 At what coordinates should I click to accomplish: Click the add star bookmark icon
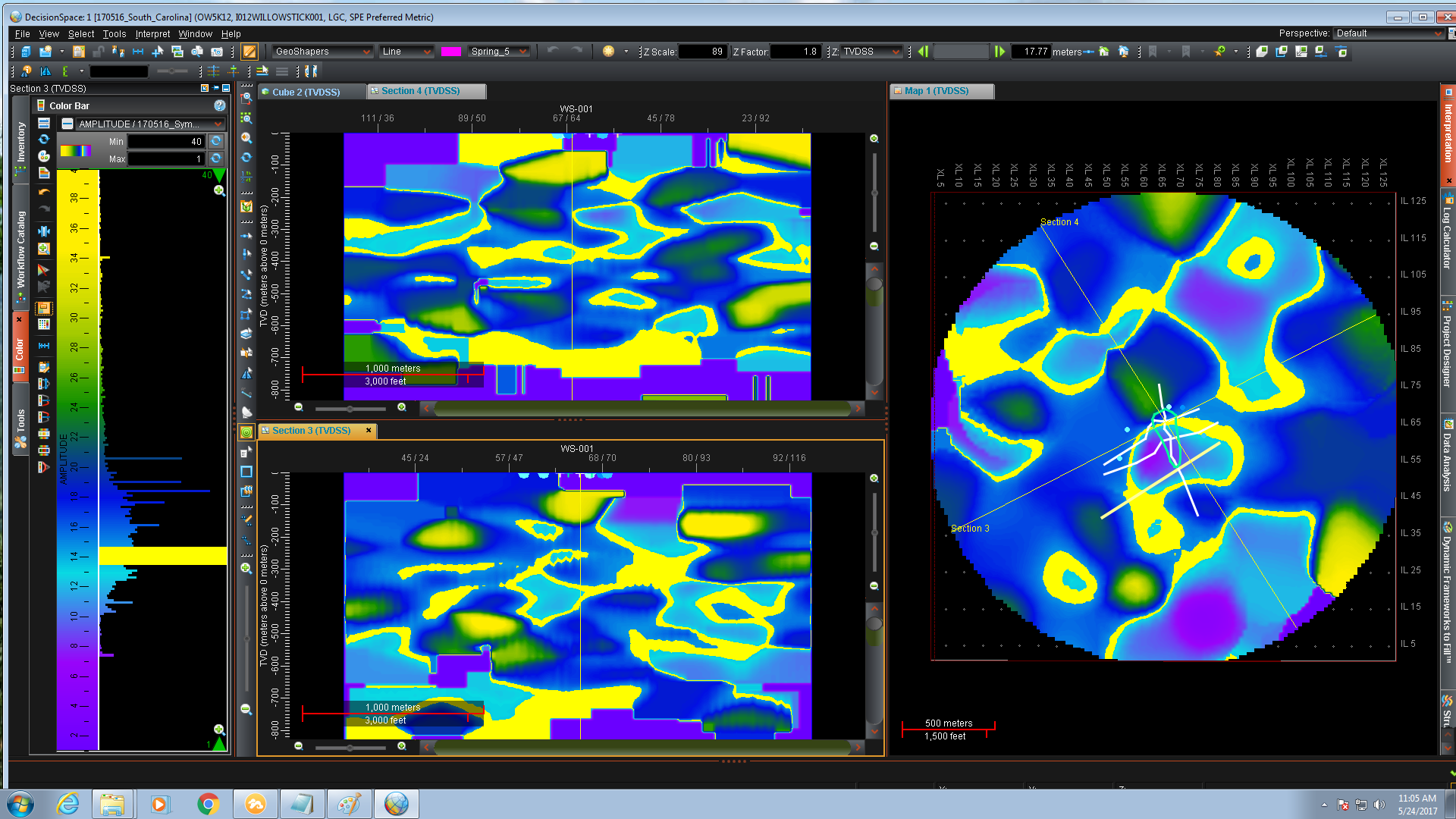[1219, 52]
